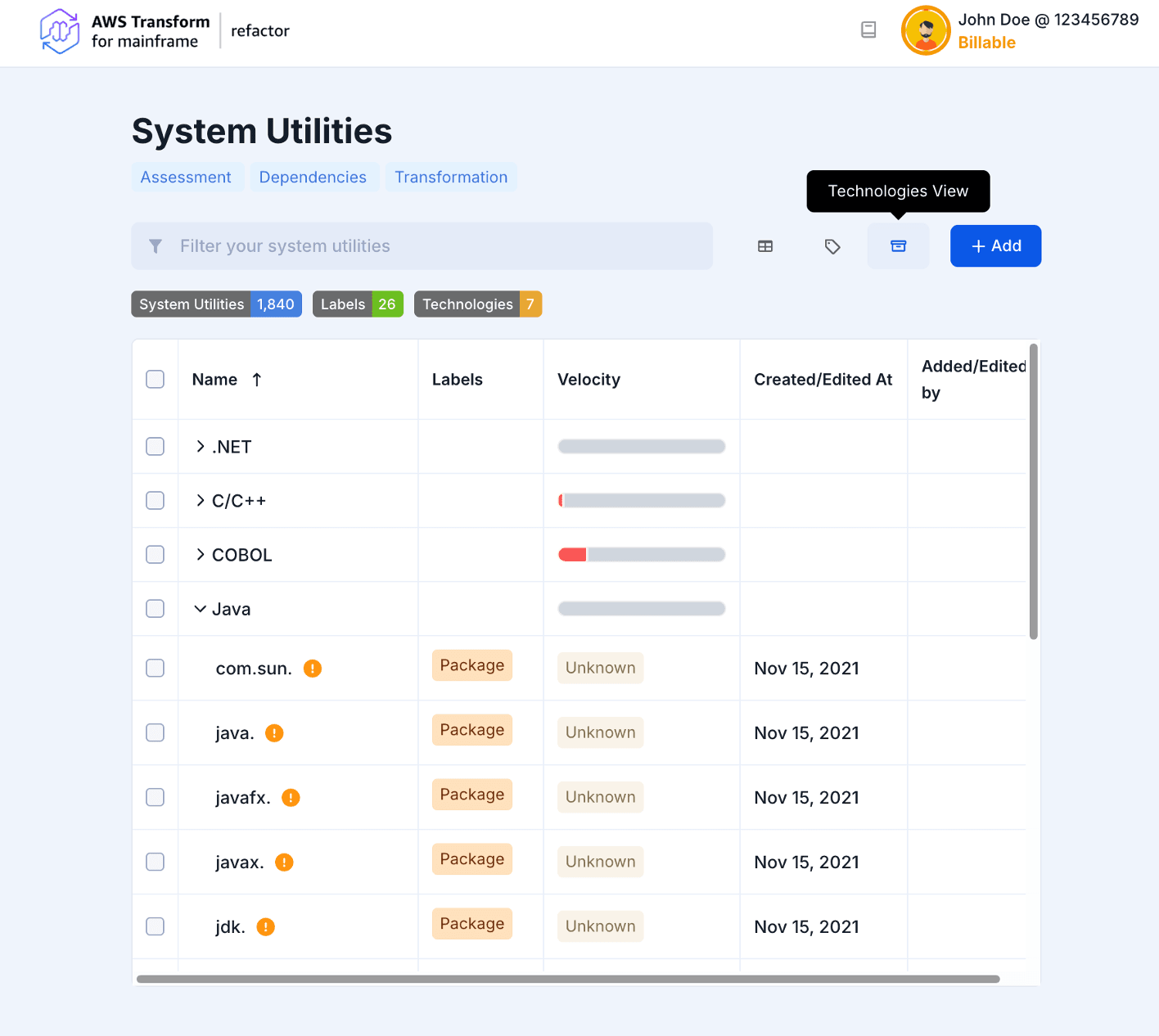Toggle the select-all checkbox in header
Viewport: 1159px width, 1036px height.
(155, 380)
